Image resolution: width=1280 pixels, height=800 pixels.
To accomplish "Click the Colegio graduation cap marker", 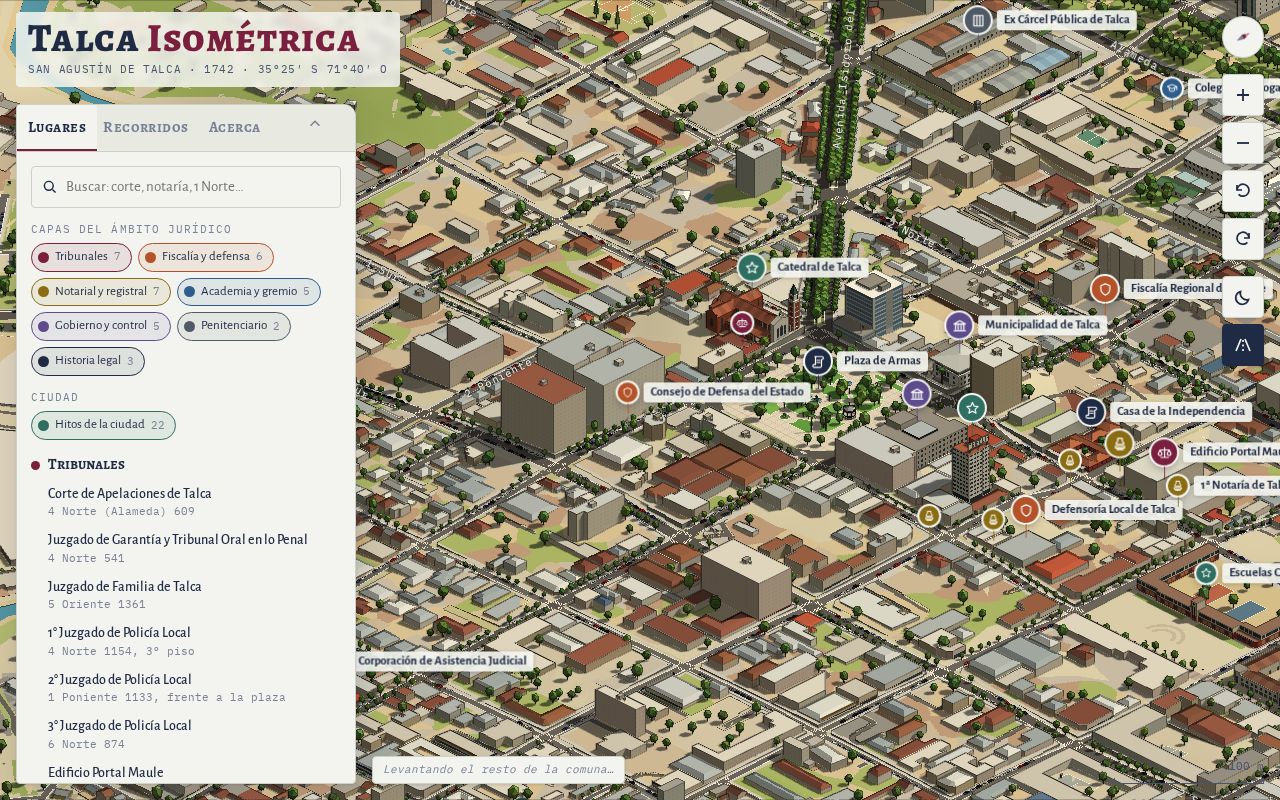I will (x=1172, y=88).
